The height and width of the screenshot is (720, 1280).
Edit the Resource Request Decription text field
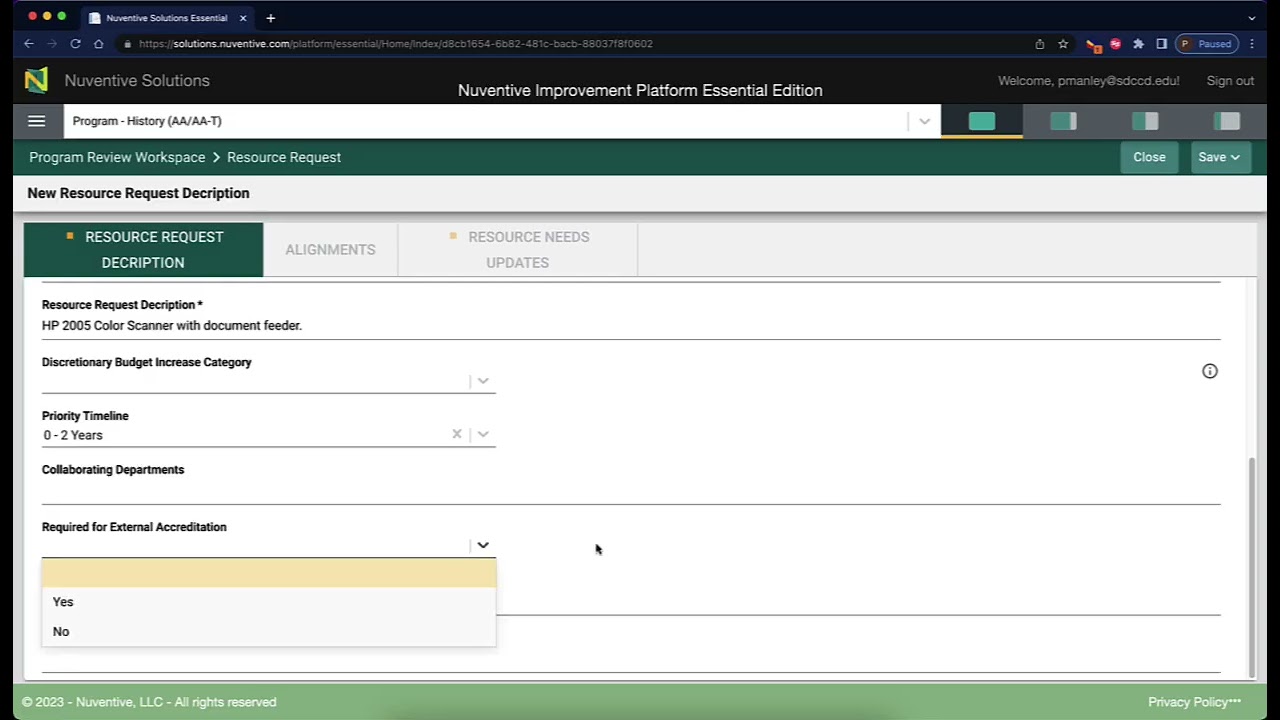click(631, 326)
